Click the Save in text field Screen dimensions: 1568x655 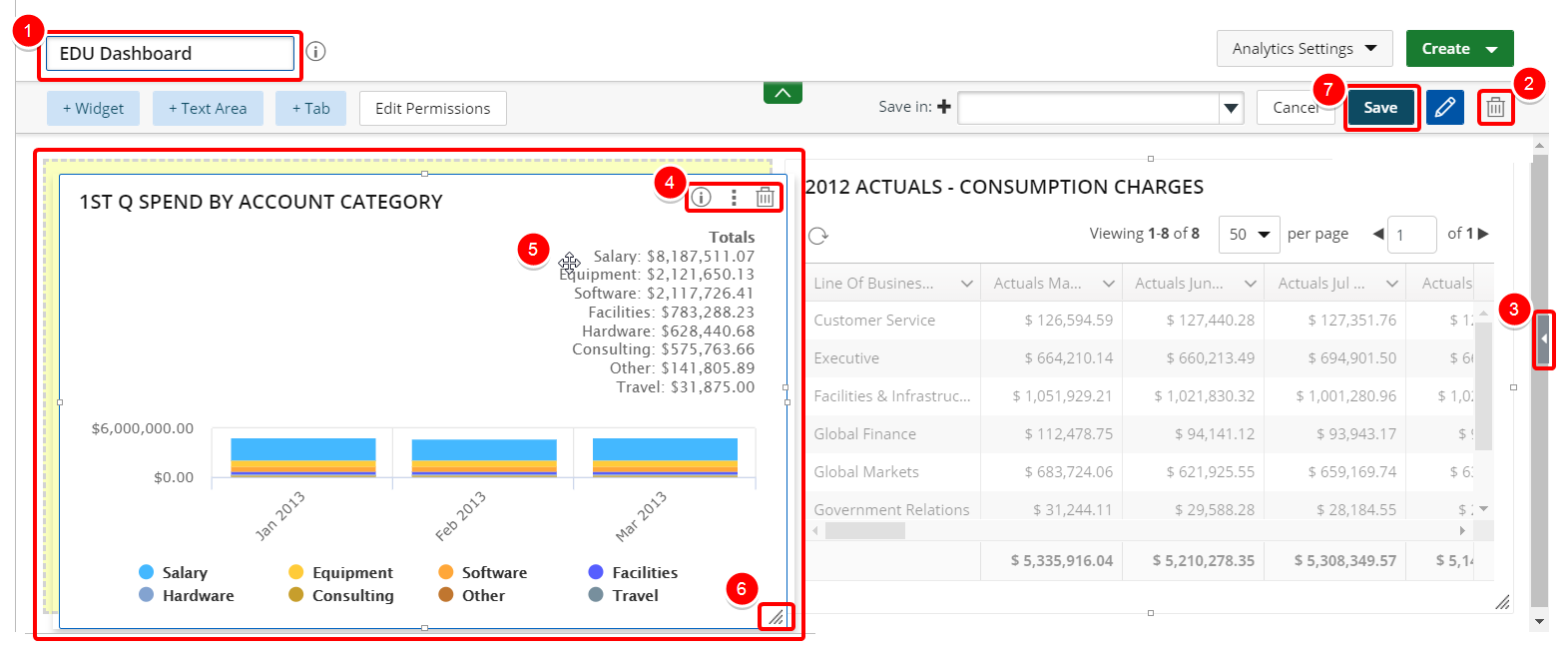coord(1088,108)
